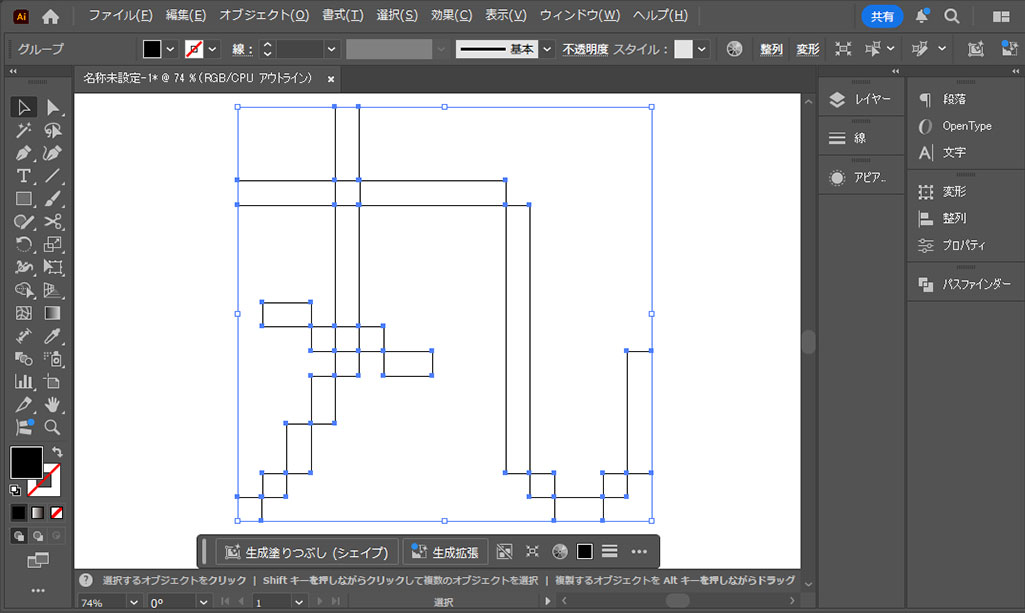Select the Mesh tool

click(x=24, y=313)
